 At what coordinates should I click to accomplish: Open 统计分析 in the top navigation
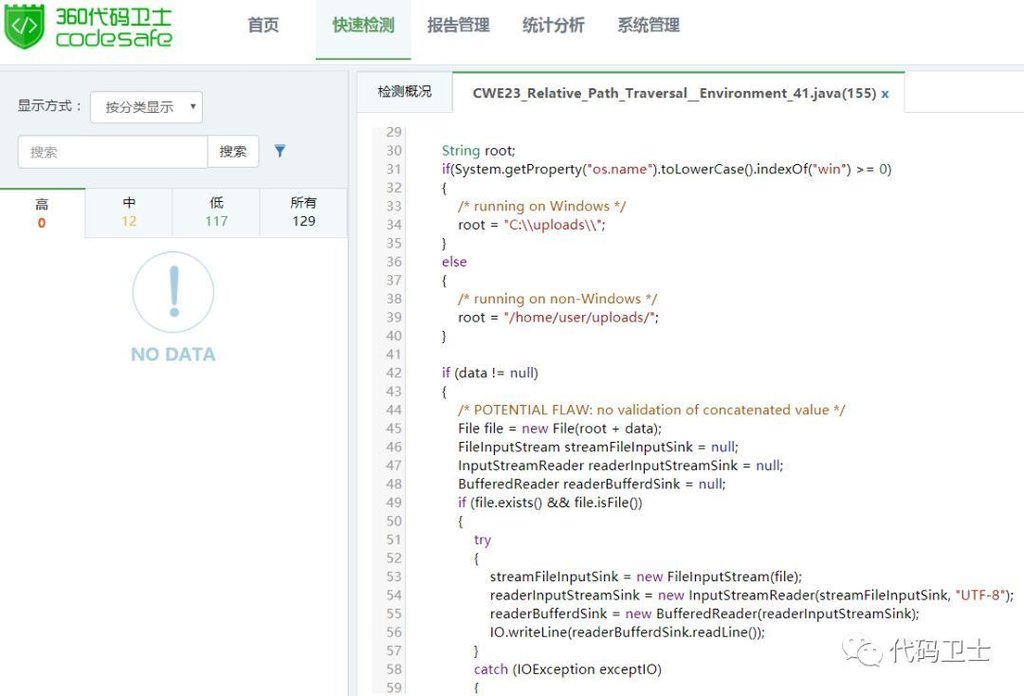coord(553,26)
